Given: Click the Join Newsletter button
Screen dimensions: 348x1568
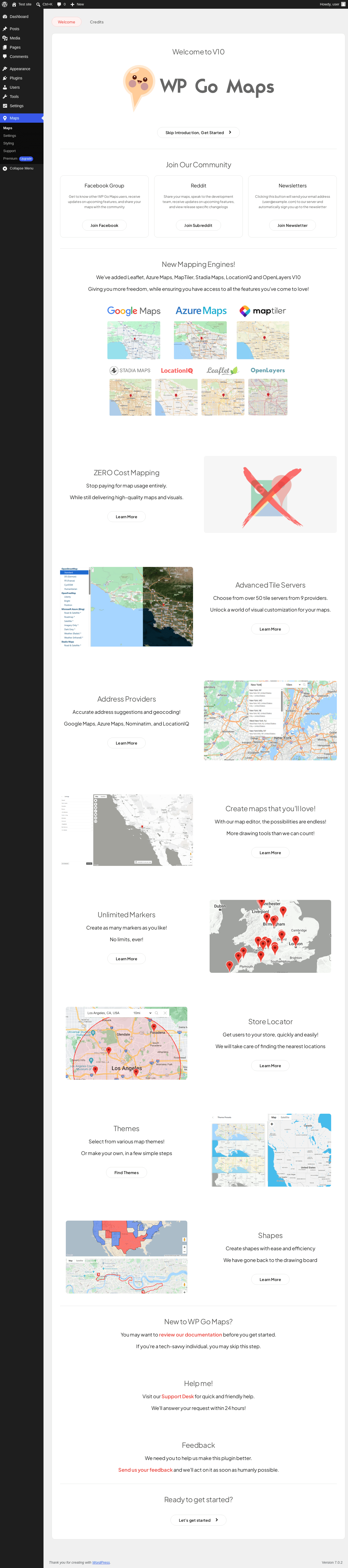Looking at the screenshot, I should coord(293,226).
